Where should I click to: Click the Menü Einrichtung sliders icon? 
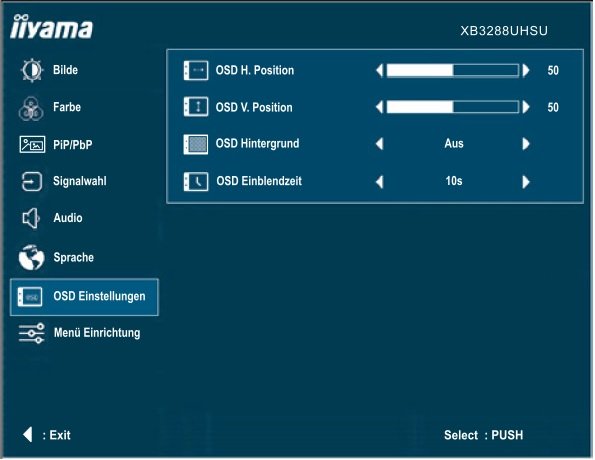coord(31,334)
